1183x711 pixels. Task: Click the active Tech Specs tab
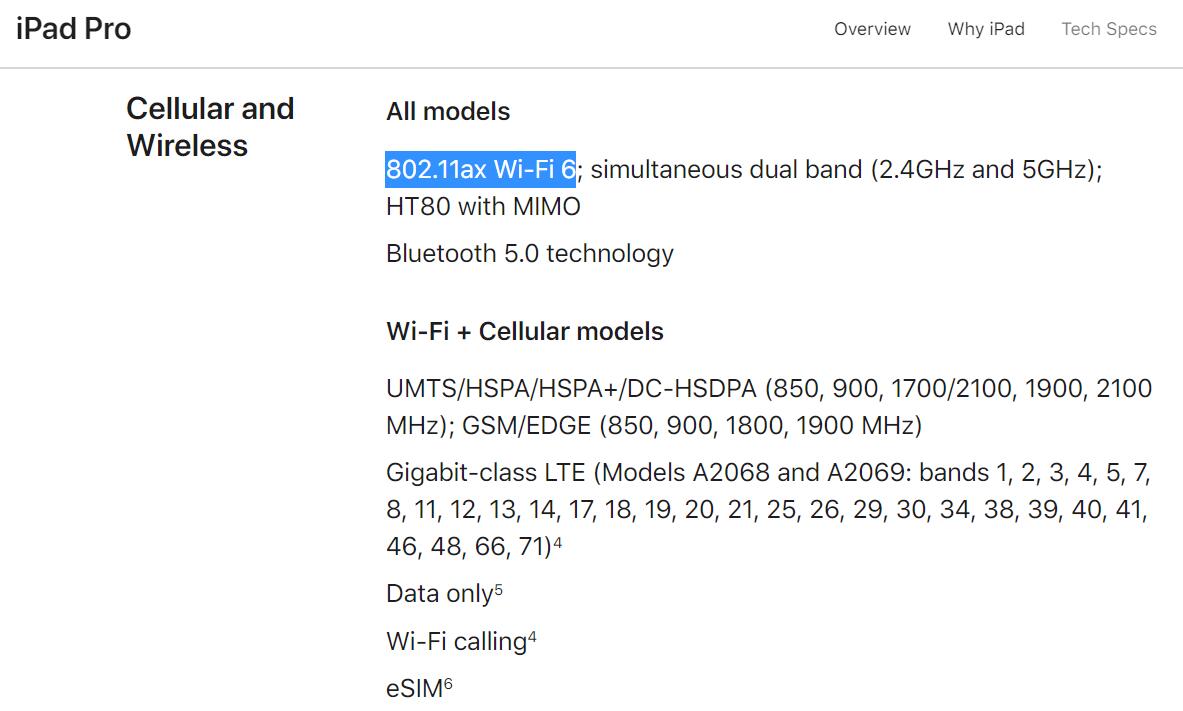[x=1108, y=29]
